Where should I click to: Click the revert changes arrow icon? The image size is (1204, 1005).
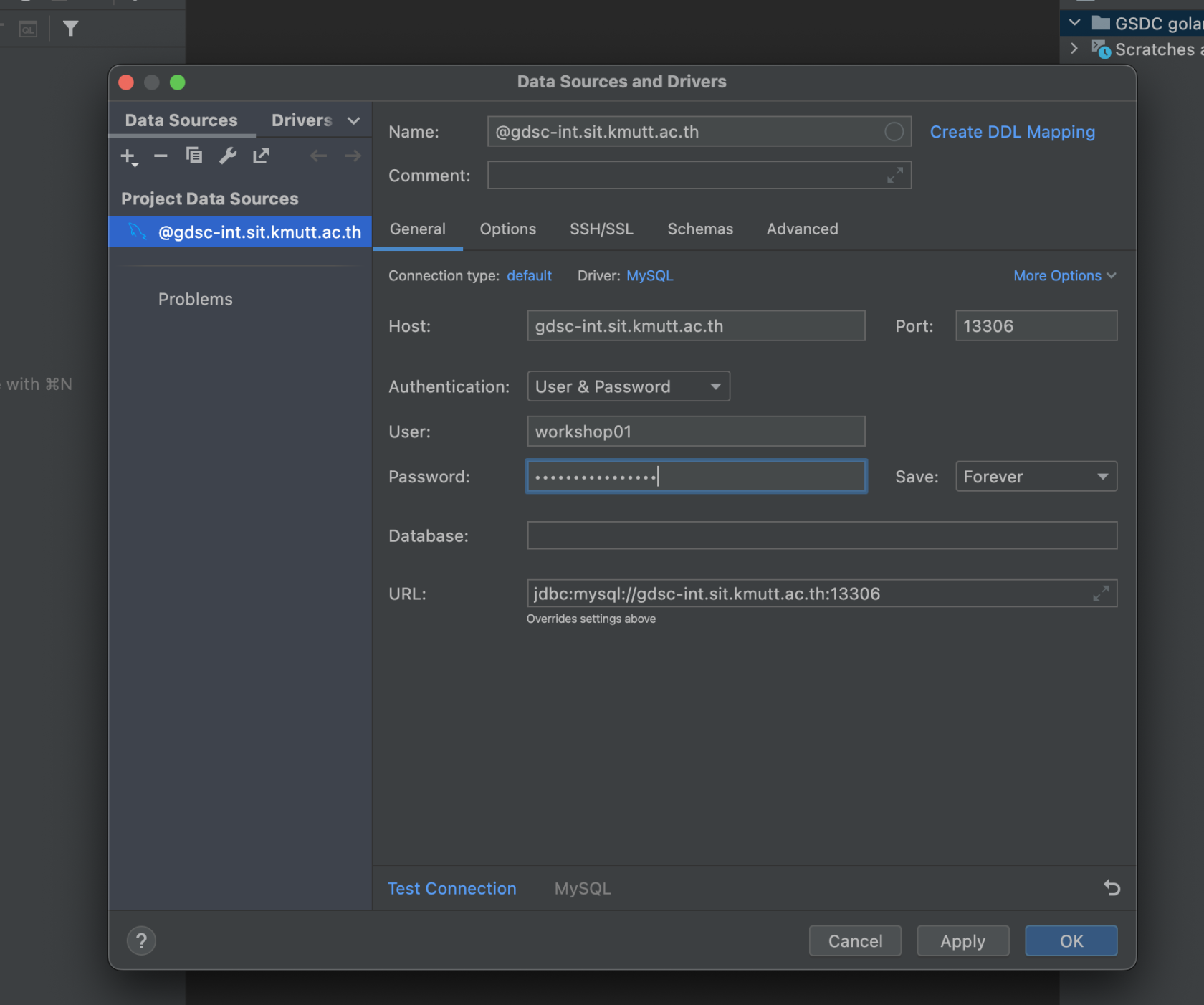coord(1112,888)
